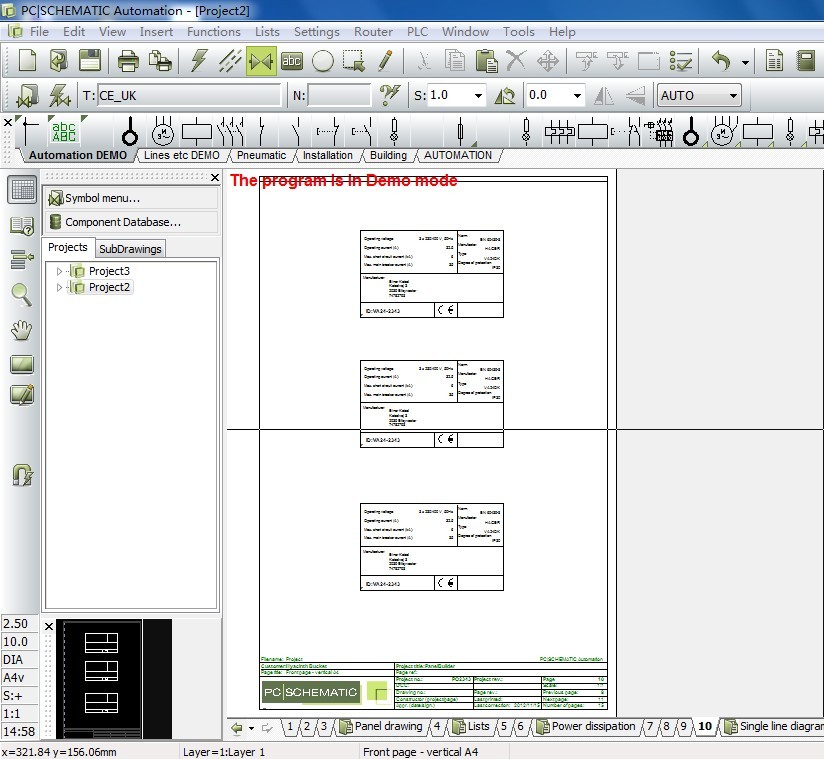The image size is (824, 760).
Task: Click the Print icon in toolbar
Action: tap(129, 61)
